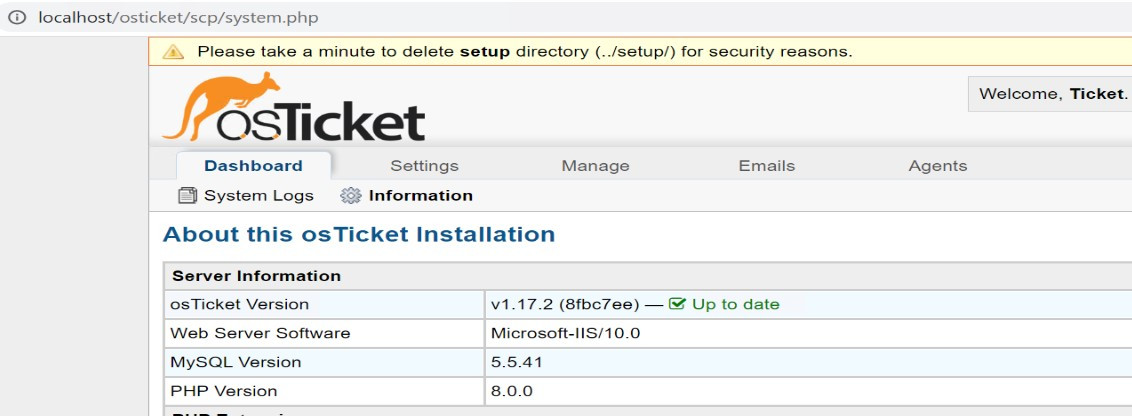Open the Settings tab
The image size is (1132, 416).
424,166
